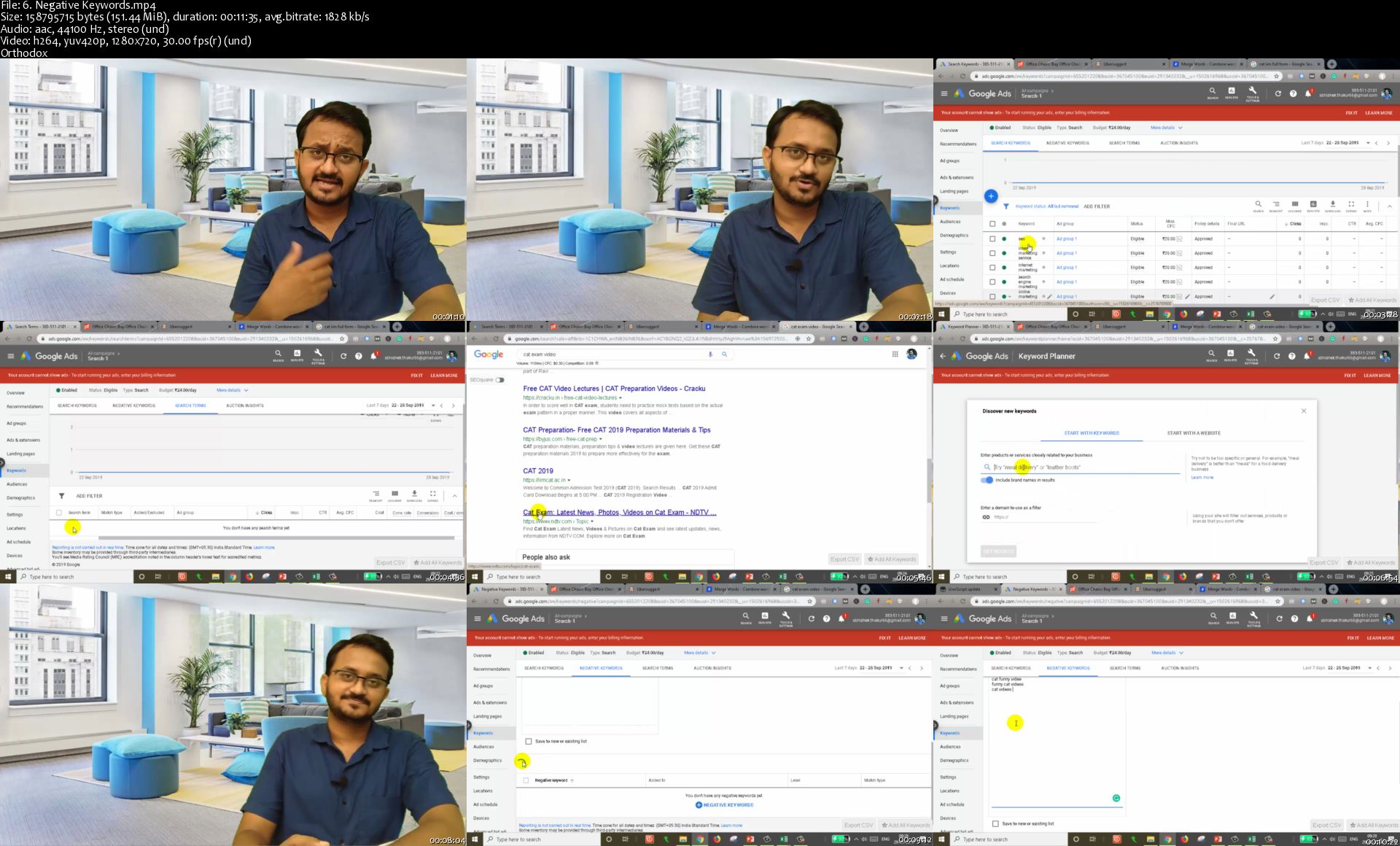Click Download icon in 04:56 Search Terms frame
The image size is (1400, 846).
[414, 495]
